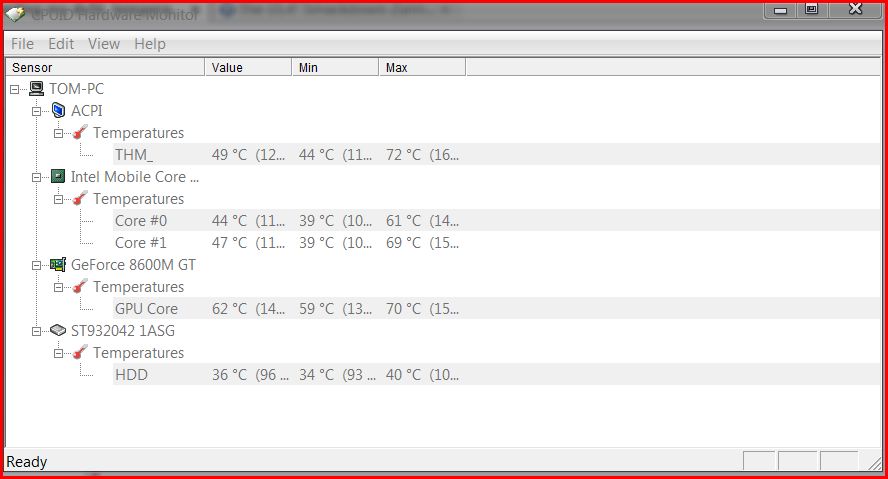Select the Core #1 sensor row
The image size is (888, 479).
[x=497, y=242]
